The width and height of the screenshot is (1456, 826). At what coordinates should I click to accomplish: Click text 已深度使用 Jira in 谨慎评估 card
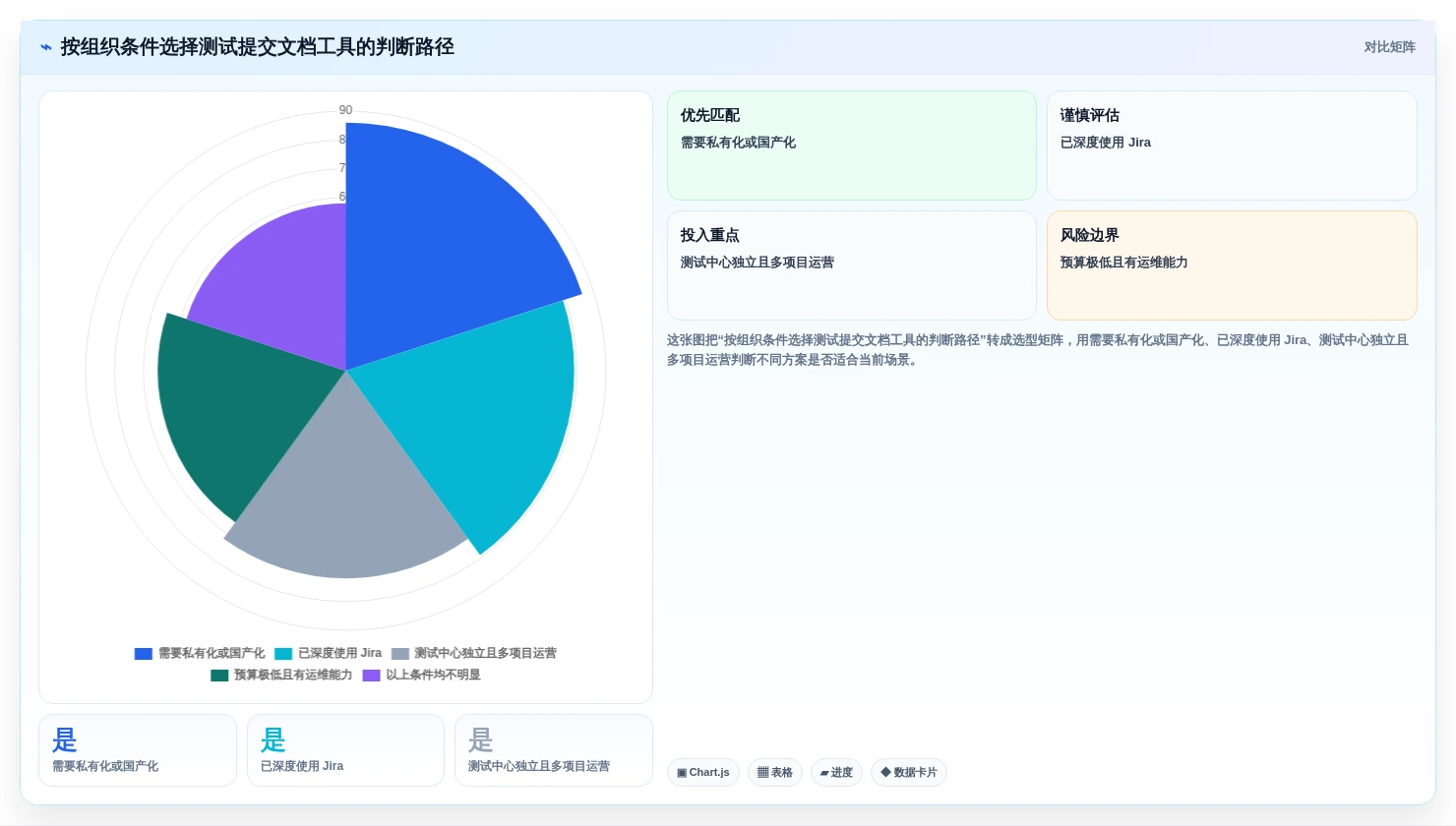tap(1105, 143)
